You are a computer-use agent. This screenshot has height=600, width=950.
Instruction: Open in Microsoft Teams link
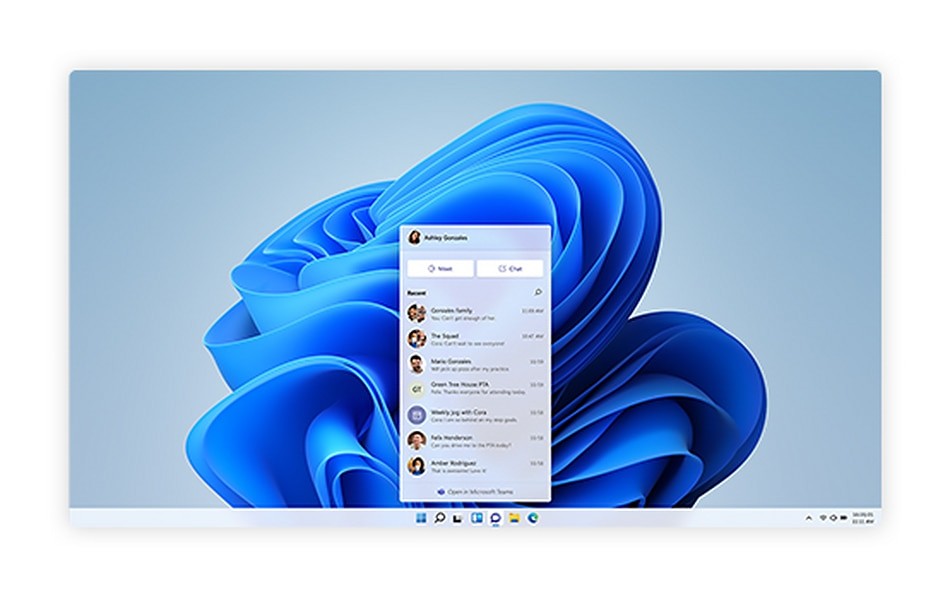[475, 493]
